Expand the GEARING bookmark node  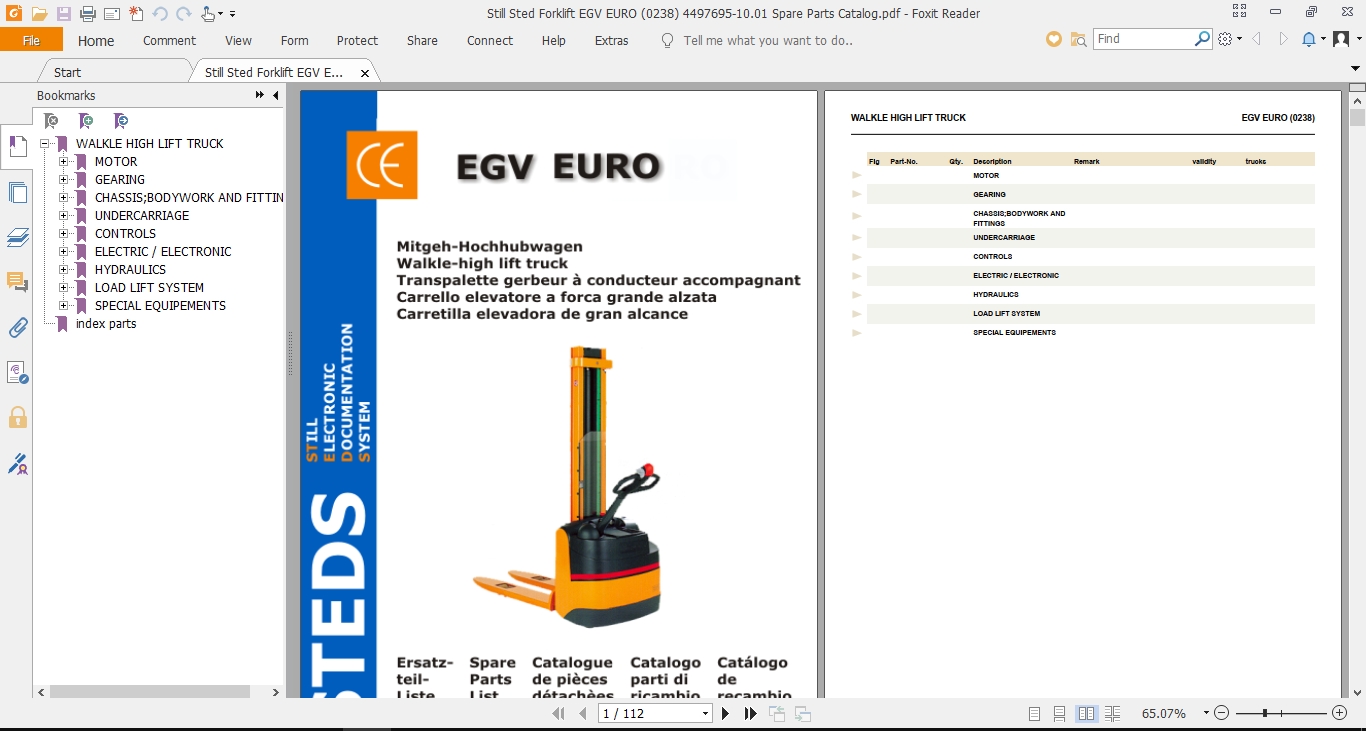point(64,180)
